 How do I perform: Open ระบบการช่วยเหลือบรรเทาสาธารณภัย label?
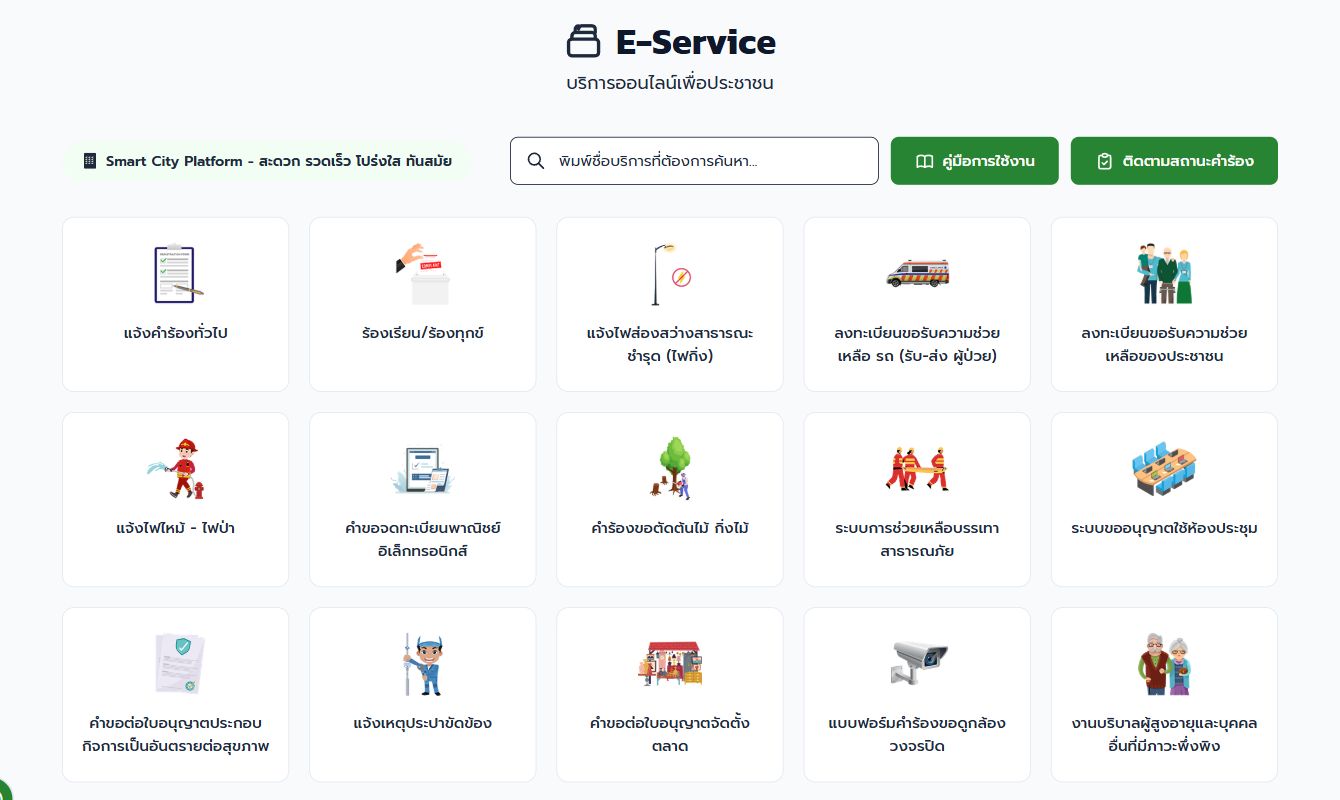point(917,539)
